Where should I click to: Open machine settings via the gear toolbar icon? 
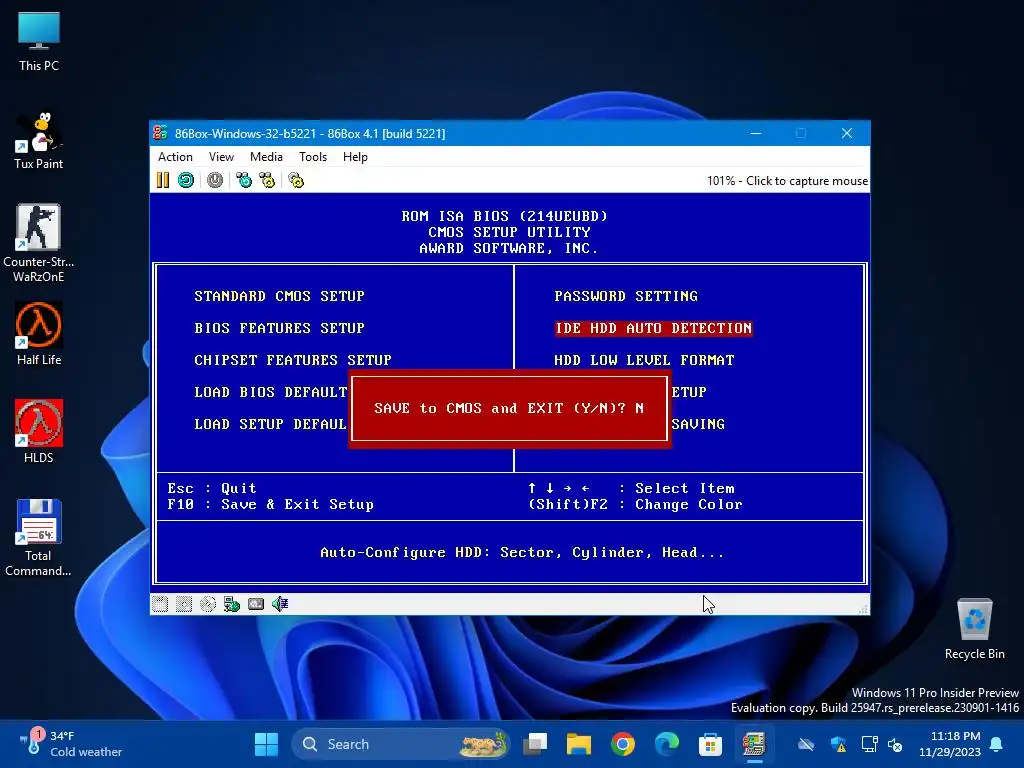296,180
